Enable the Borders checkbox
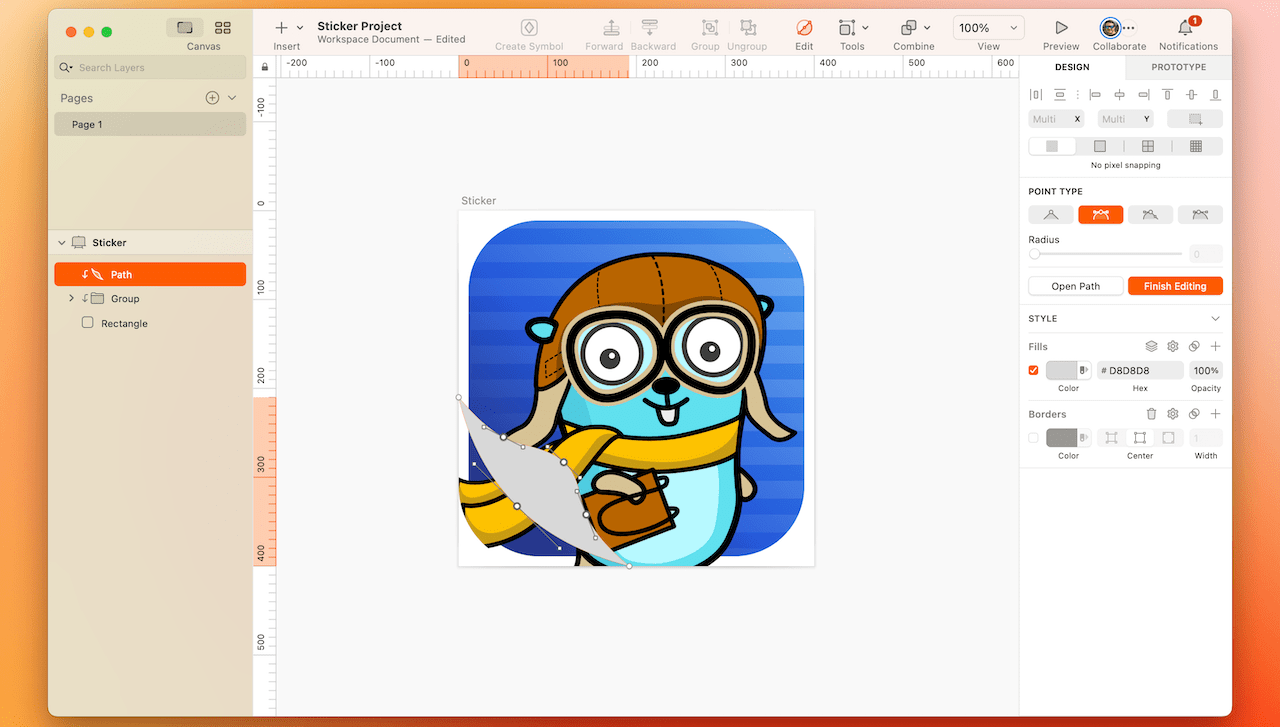This screenshot has height=727, width=1280. (x=1034, y=438)
